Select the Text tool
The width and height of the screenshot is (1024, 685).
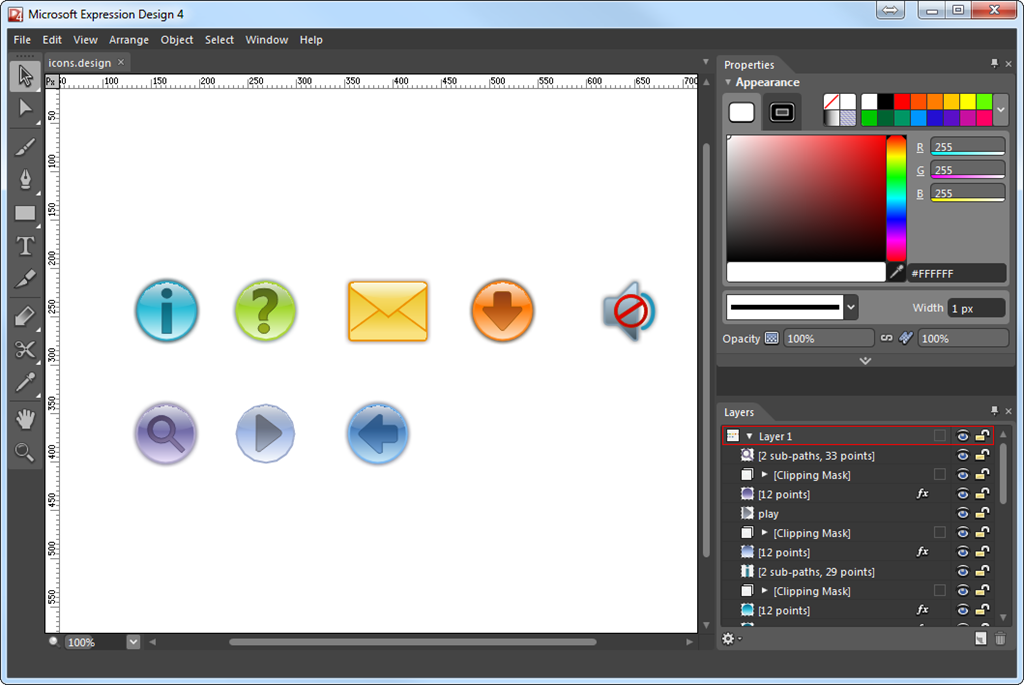(25, 246)
